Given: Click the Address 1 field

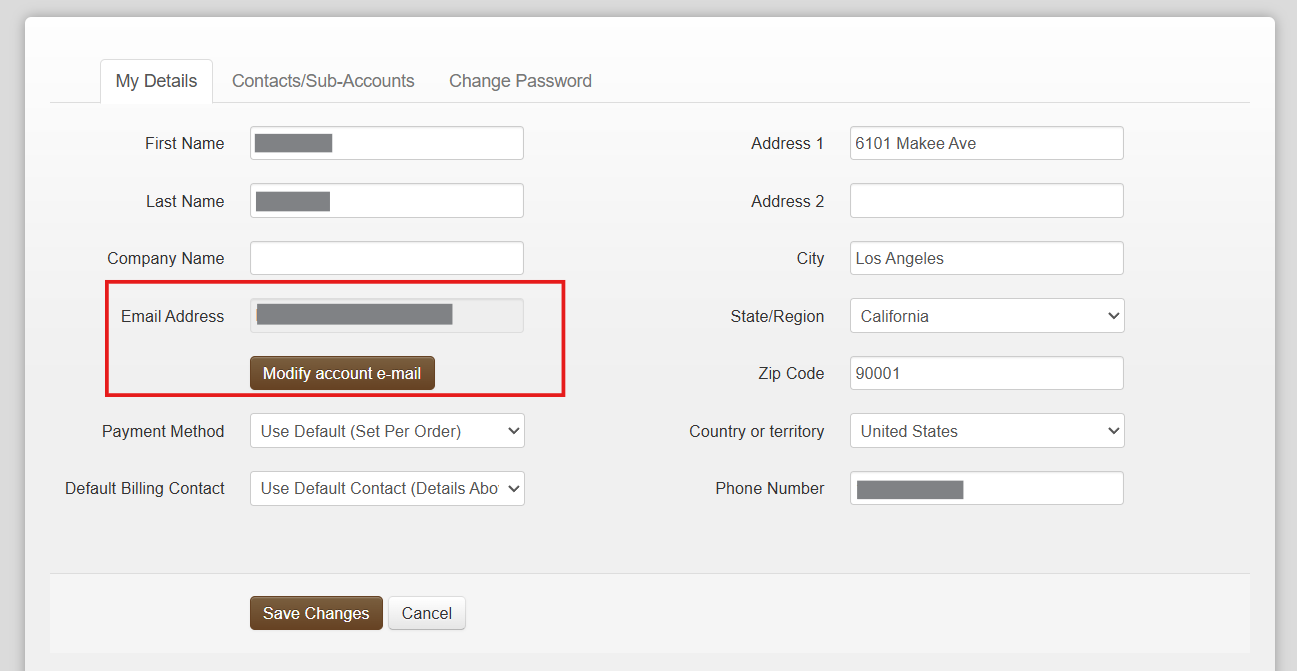Looking at the screenshot, I should pyautogui.click(x=986, y=143).
